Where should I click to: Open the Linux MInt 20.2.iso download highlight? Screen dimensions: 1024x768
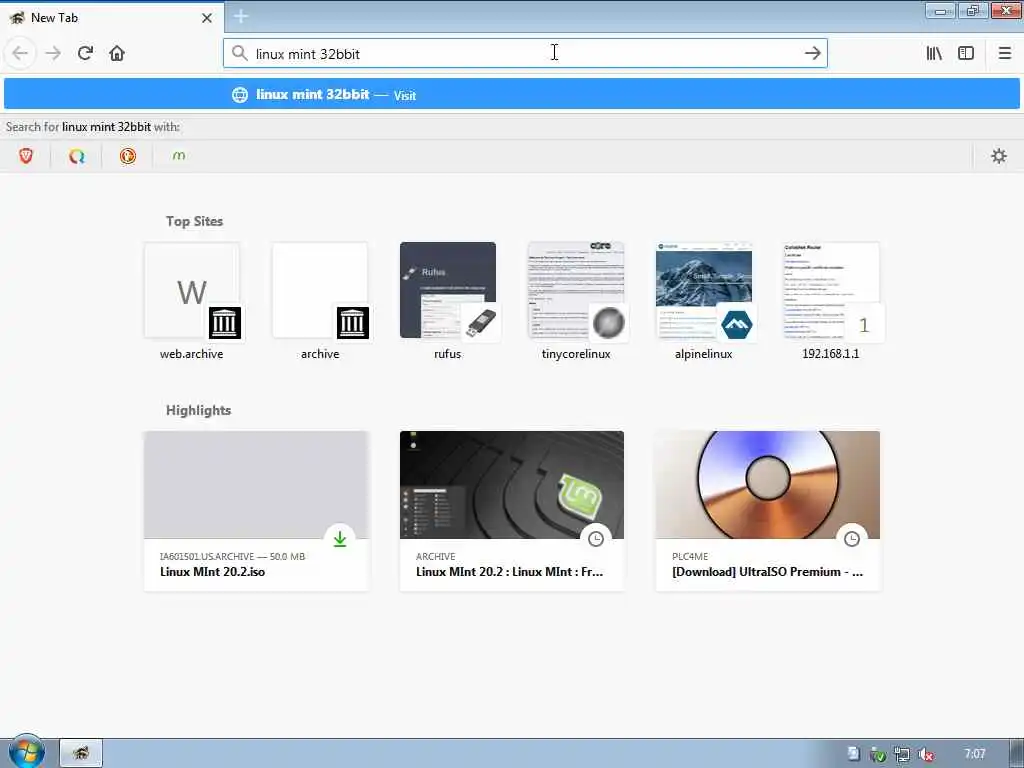256,511
